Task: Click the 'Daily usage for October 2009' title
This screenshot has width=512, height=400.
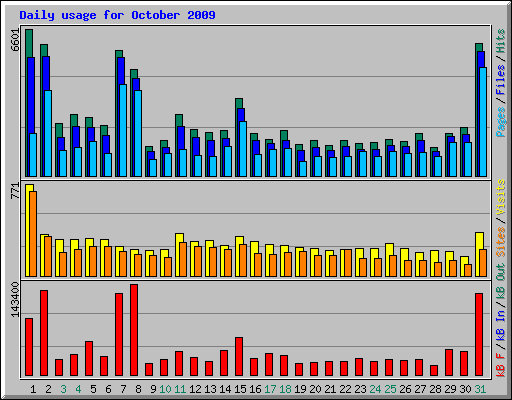Action: click(x=117, y=15)
